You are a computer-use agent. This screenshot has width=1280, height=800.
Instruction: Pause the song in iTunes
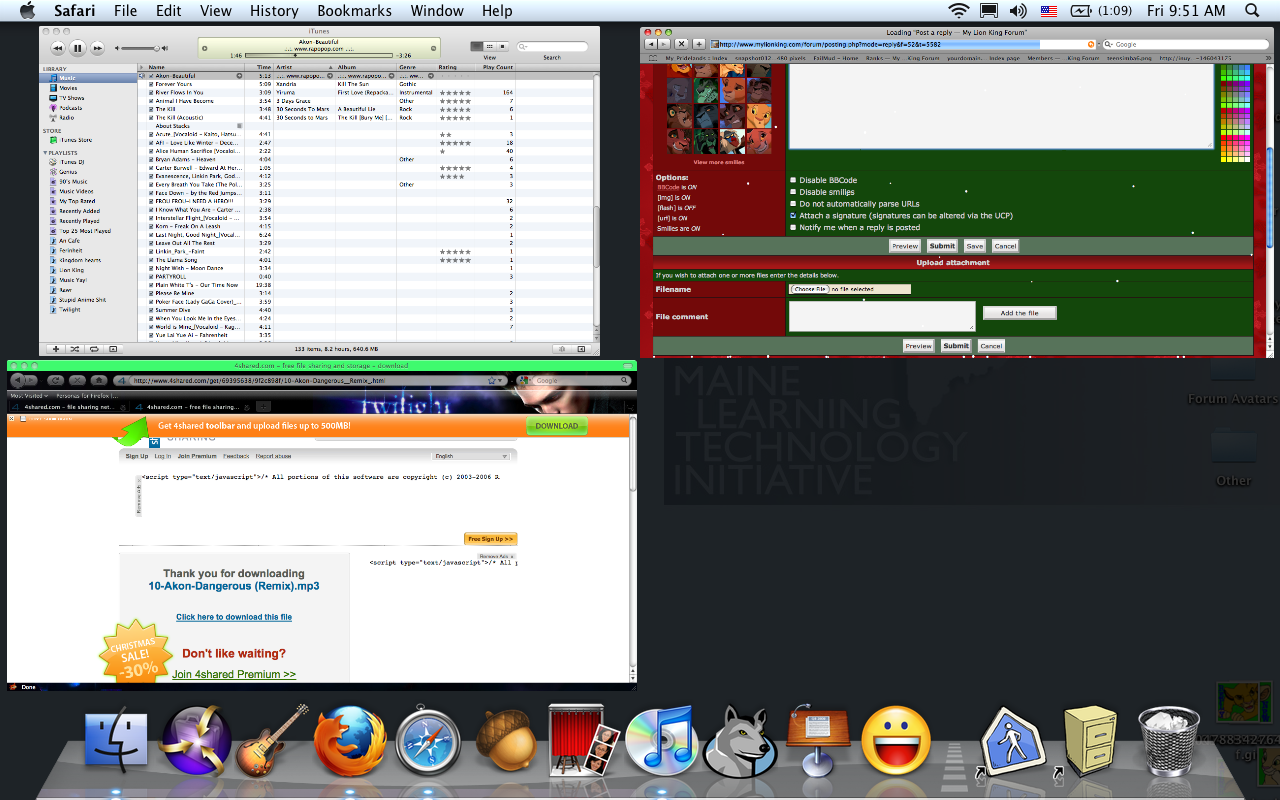pyautogui.click(x=77, y=48)
